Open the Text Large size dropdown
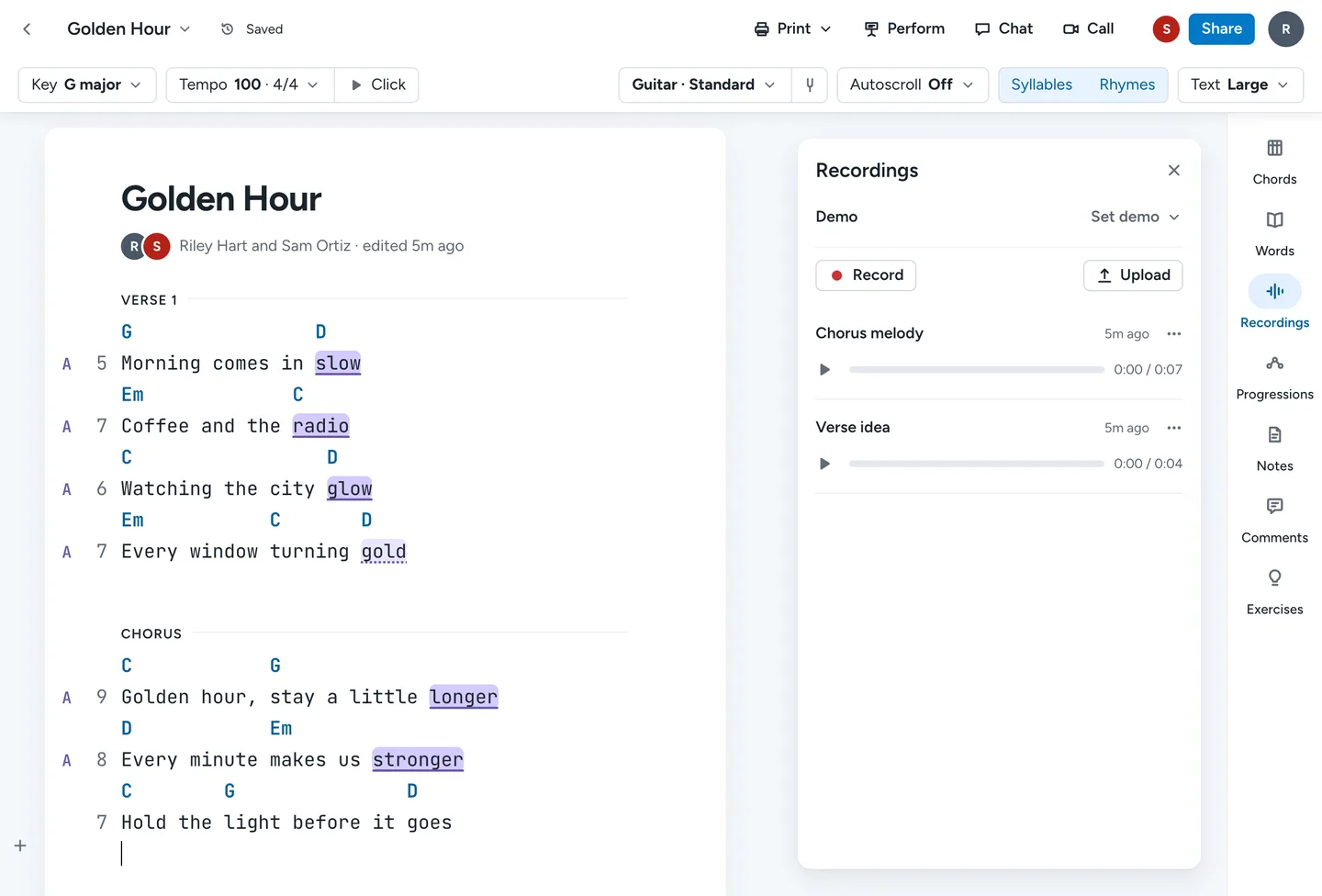The image size is (1322, 896). point(1240,84)
